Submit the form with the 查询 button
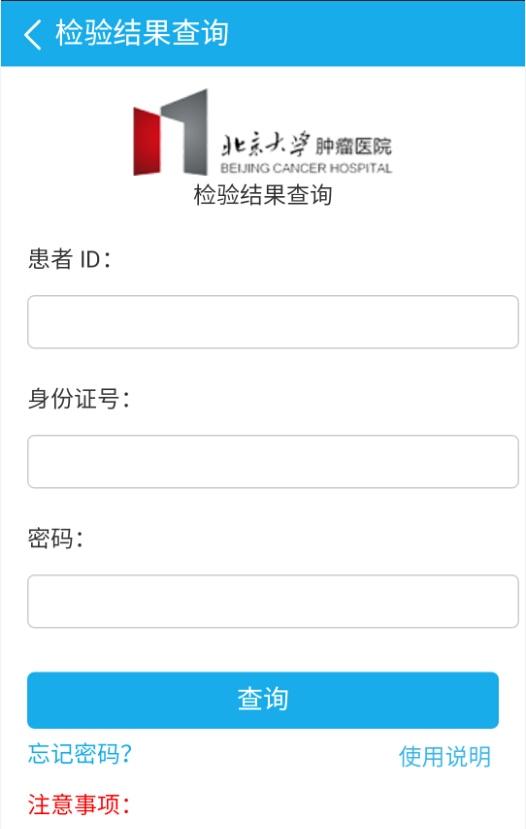526x829 pixels. (263, 700)
